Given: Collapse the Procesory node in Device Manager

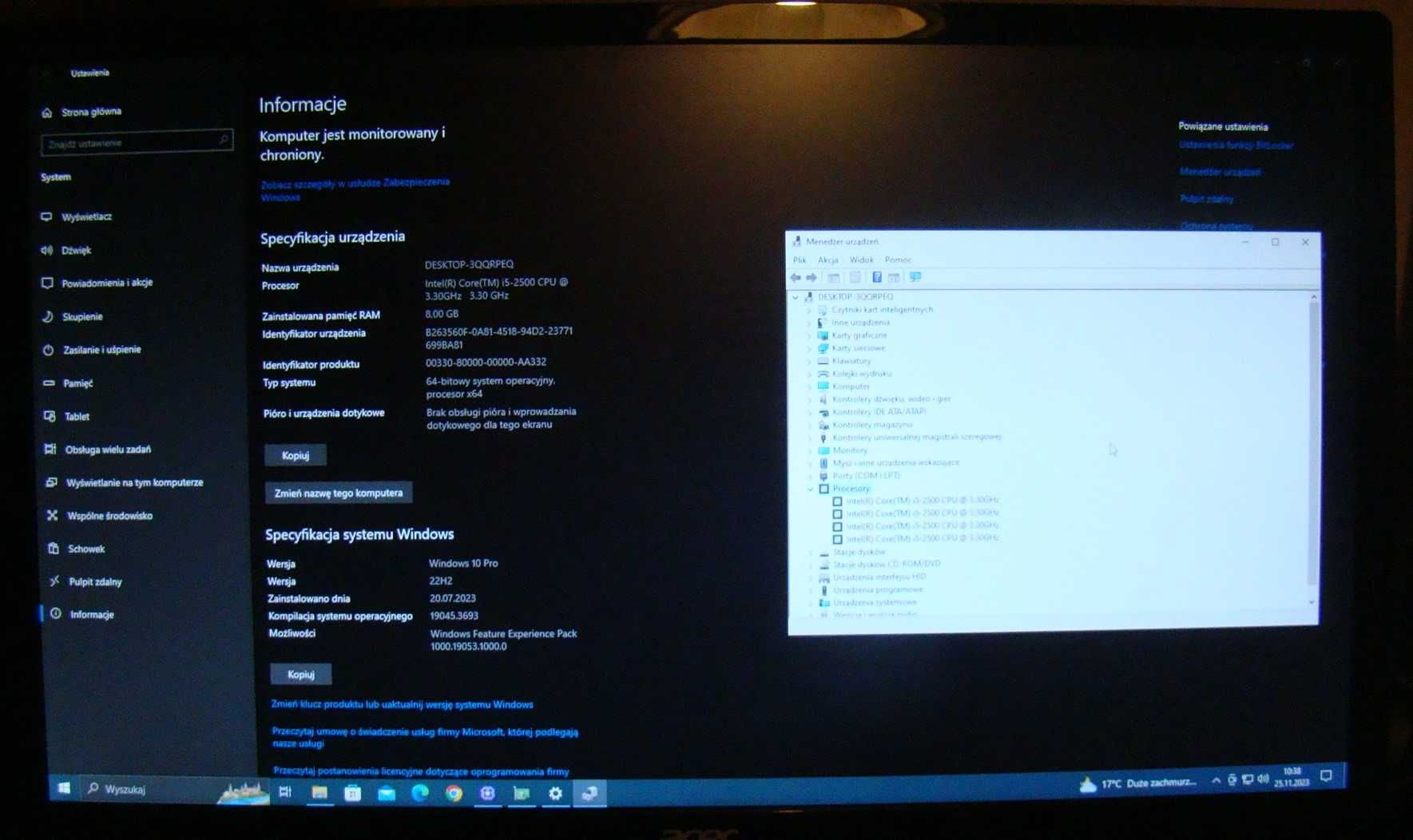Looking at the screenshot, I should pos(810,489).
